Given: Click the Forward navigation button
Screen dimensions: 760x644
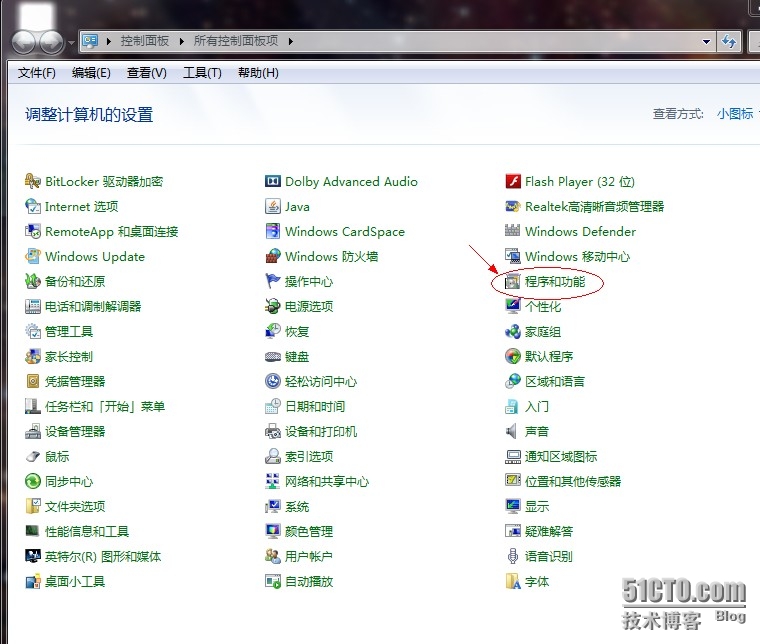Looking at the screenshot, I should tap(51, 43).
